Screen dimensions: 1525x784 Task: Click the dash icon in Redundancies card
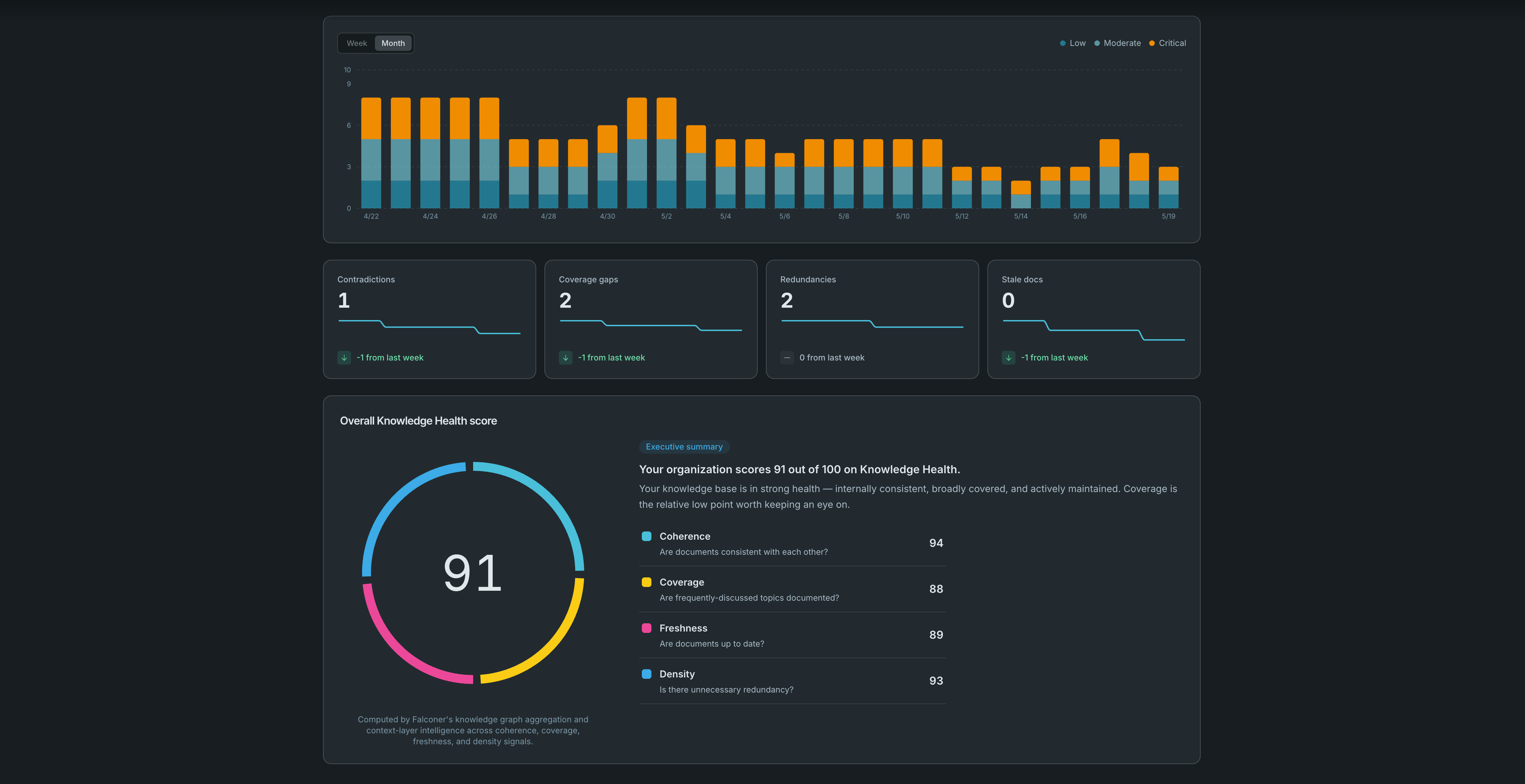tap(787, 357)
